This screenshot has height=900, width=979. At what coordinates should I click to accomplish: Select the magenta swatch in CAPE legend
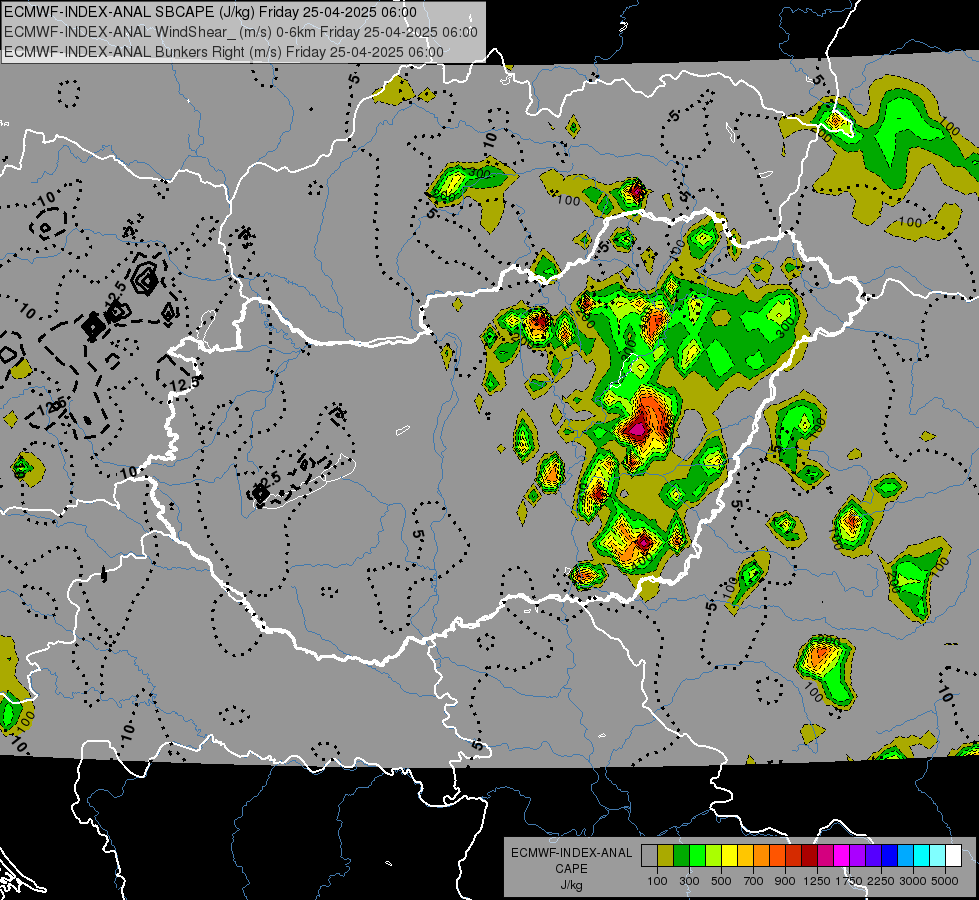842,855
